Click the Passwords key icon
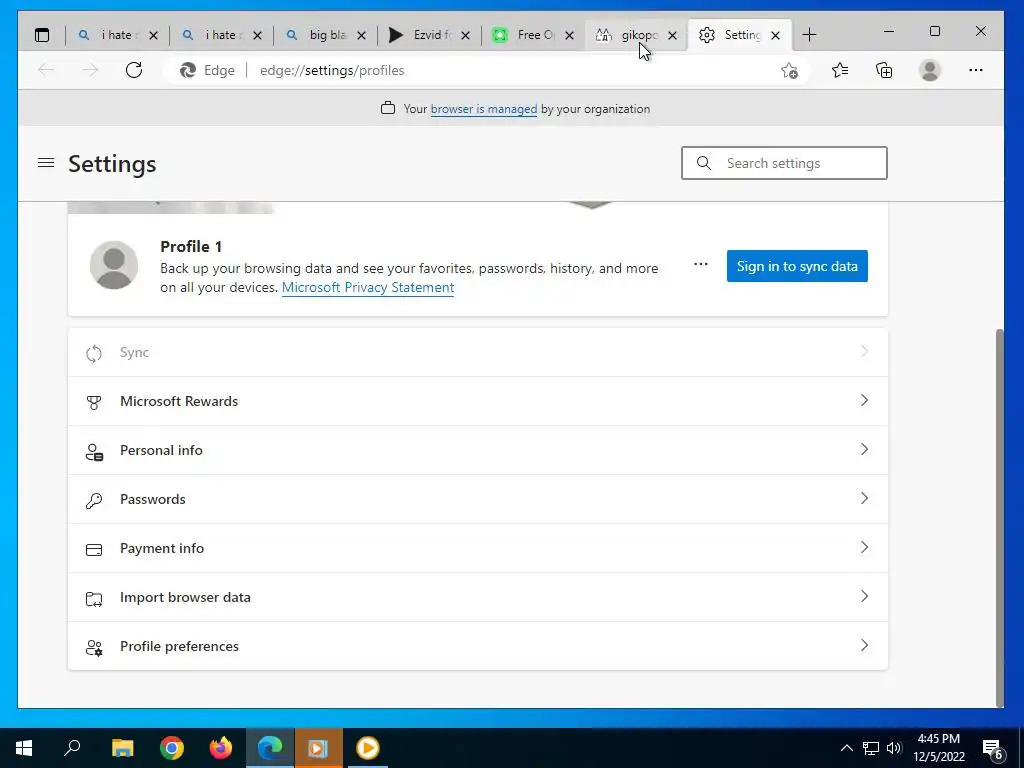The image size is (1024, 768). coord(94,500)
